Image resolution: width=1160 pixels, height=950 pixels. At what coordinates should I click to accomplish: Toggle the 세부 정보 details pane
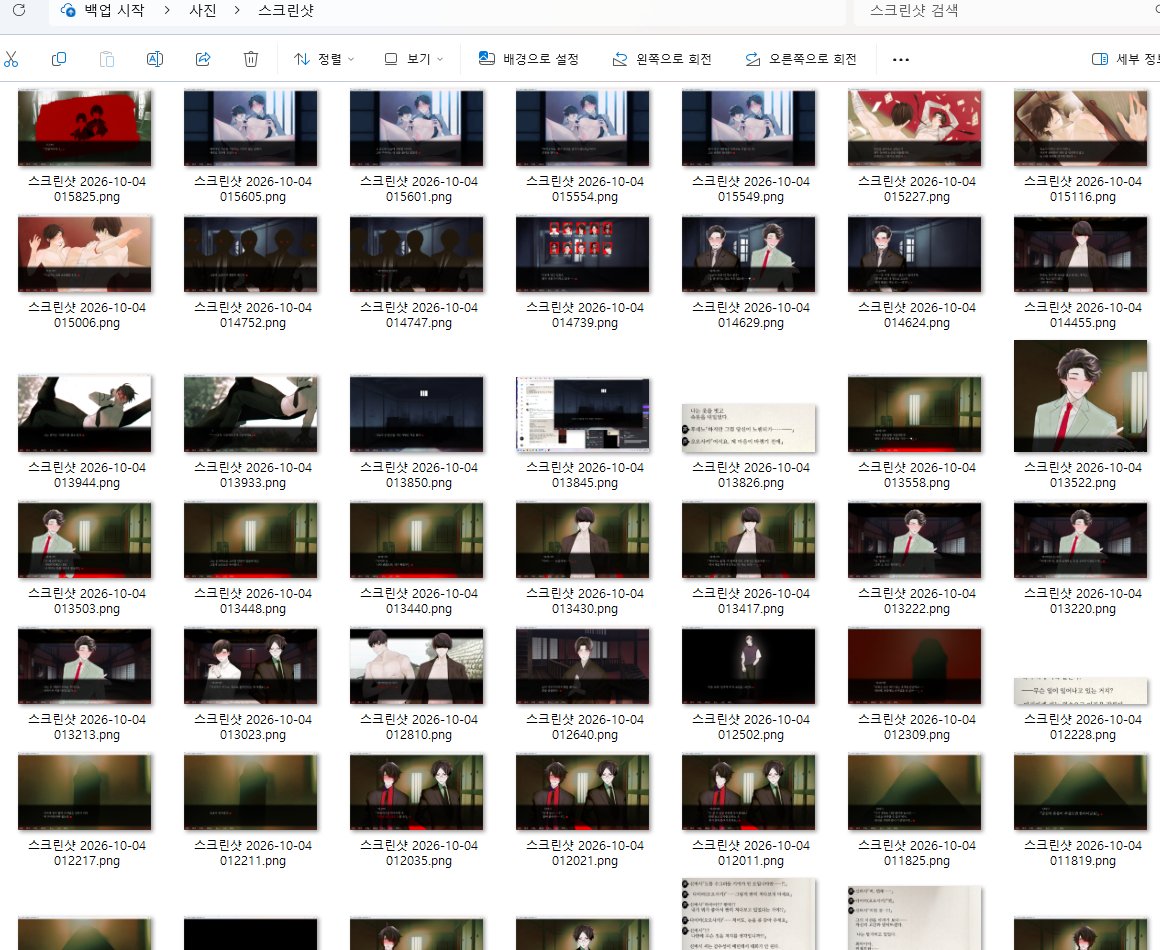[x=1126, y=59]
